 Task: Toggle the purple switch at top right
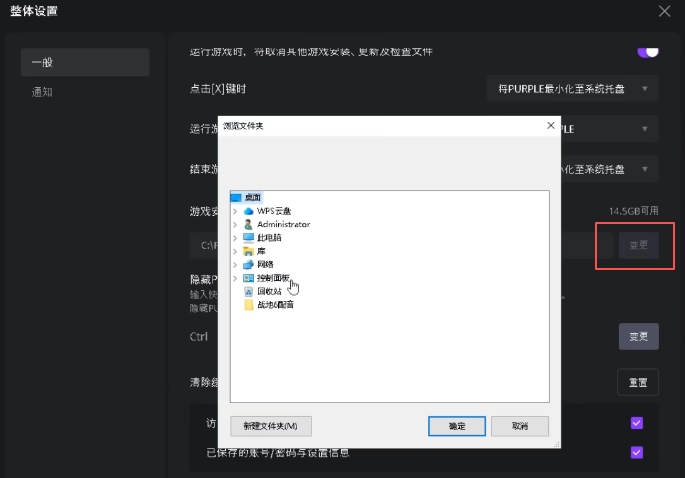pos(648,50)
